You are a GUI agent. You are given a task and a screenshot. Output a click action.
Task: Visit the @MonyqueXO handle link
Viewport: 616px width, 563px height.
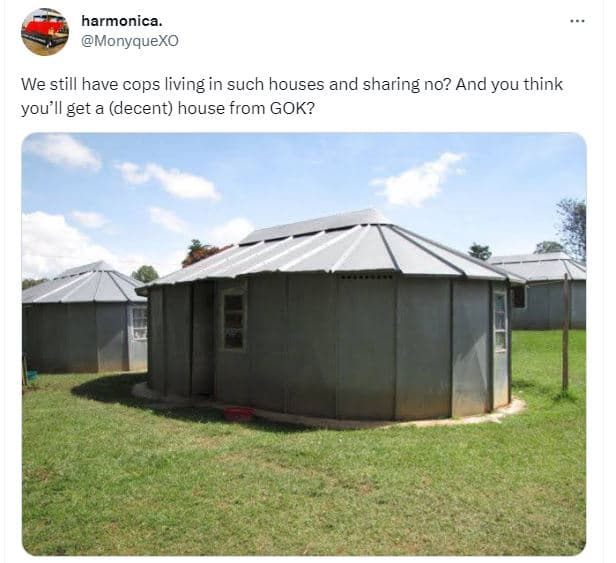pos(130,41)
